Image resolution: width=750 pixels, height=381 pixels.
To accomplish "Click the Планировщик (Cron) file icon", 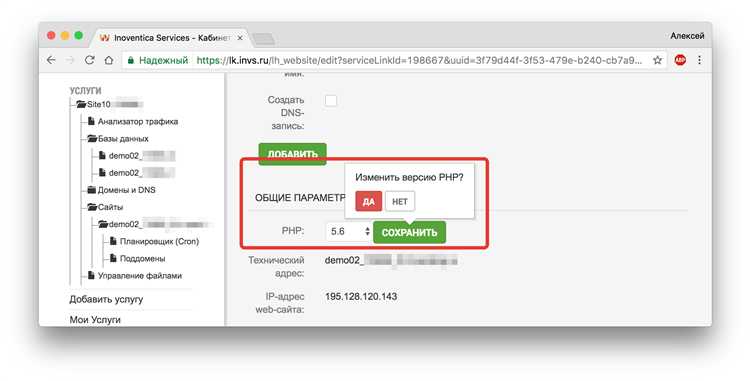I will pos(113,241).
